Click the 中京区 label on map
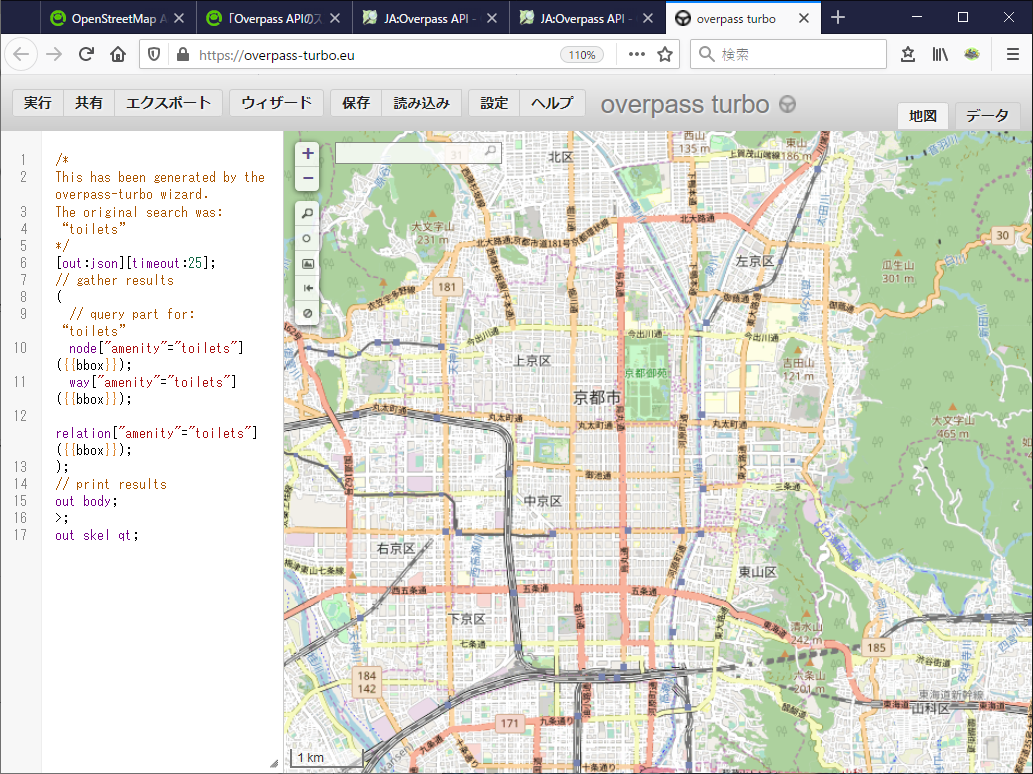Viewport: 1033px width, 774px height. (x=543, y=501)
